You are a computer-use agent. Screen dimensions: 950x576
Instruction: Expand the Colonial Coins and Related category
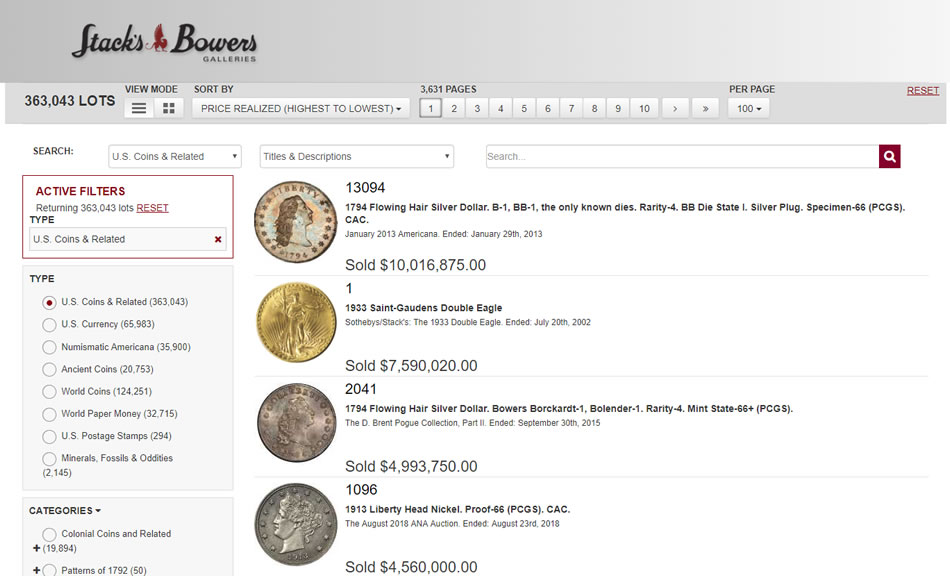37,548
